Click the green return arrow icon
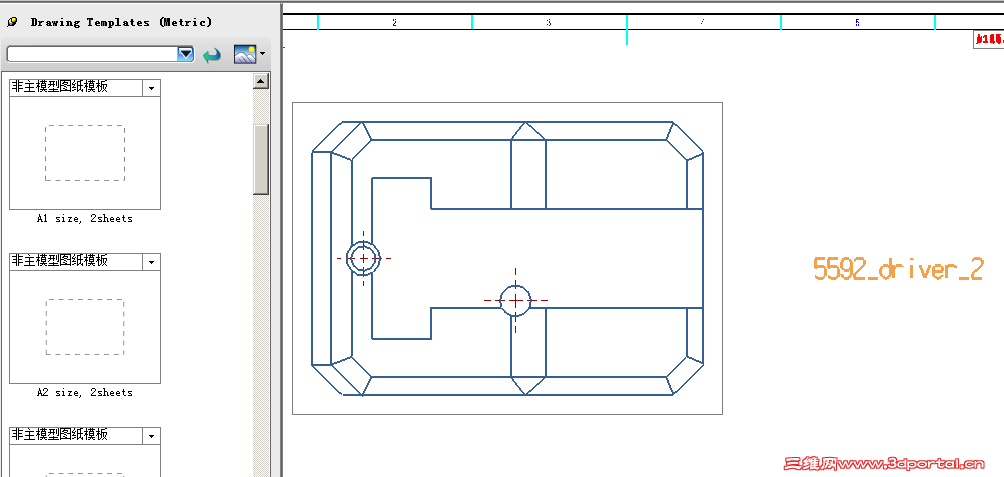The height and width of the screenshot is (477, 1004). (x=212, y=55)
